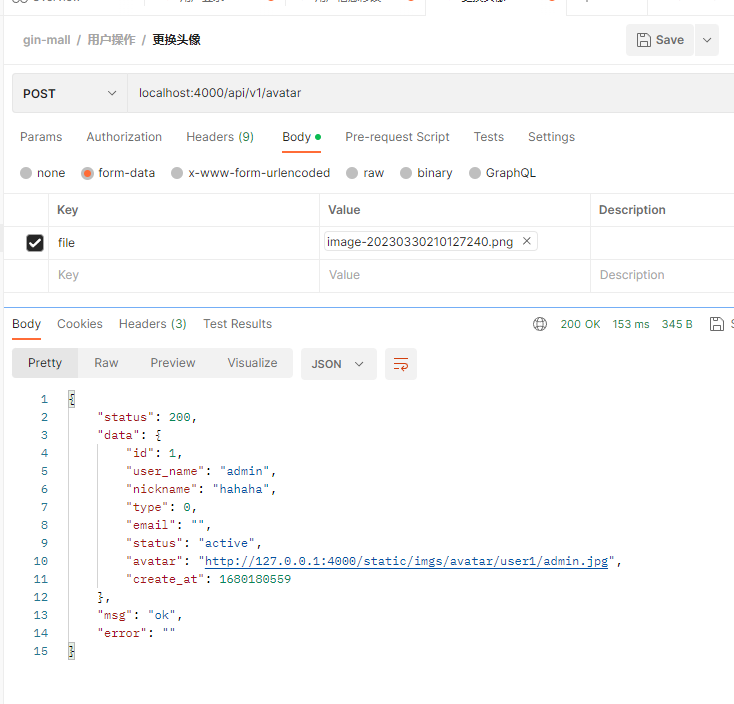Click the empty Description placeholder cell

pos(662,275)
